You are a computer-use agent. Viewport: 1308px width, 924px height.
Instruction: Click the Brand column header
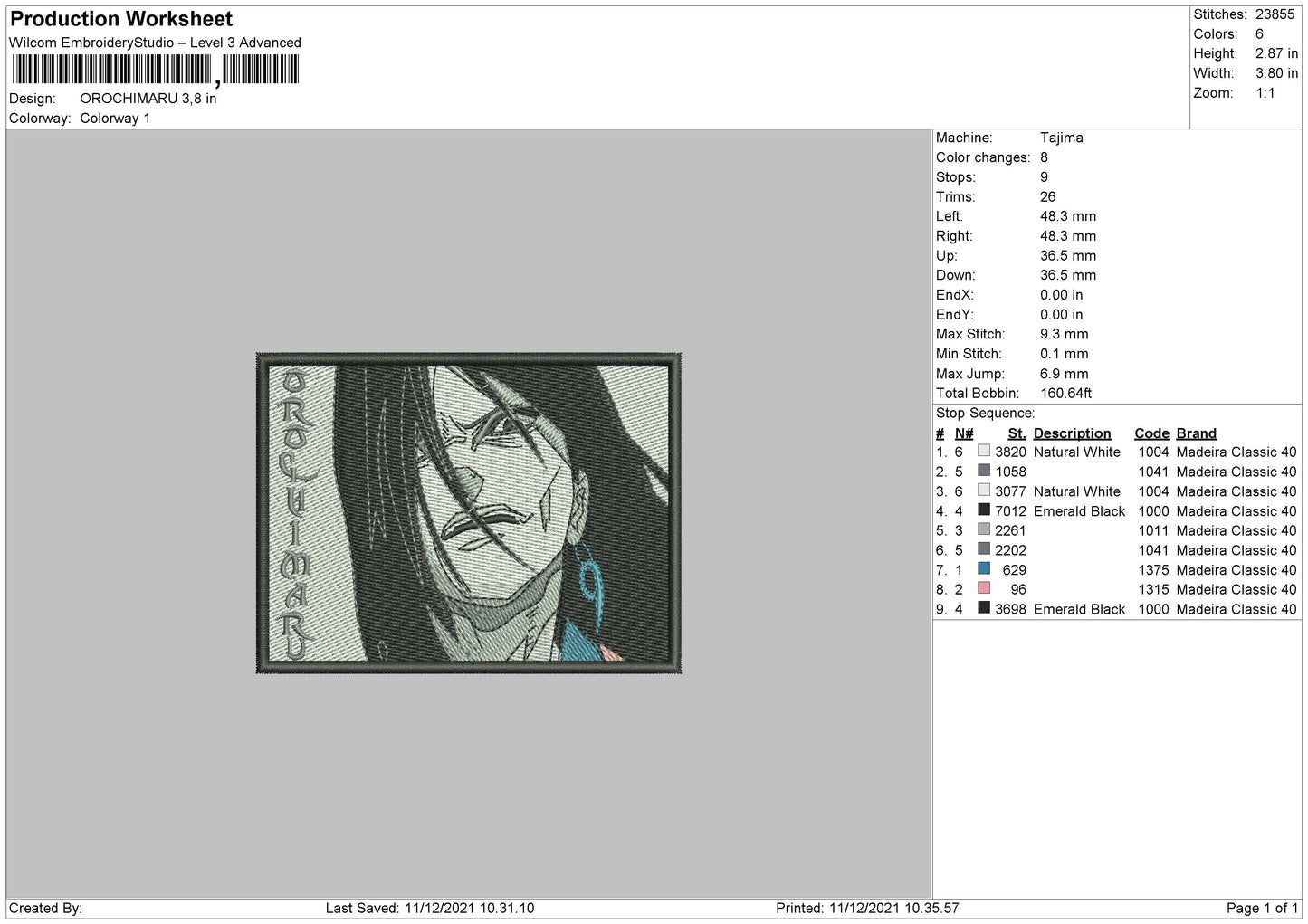tap(1196, 433)
